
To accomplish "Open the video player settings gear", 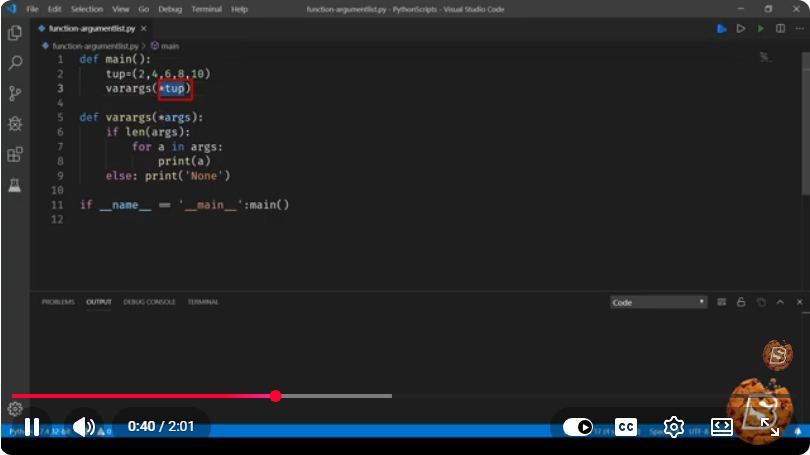I will click(674, 427).
